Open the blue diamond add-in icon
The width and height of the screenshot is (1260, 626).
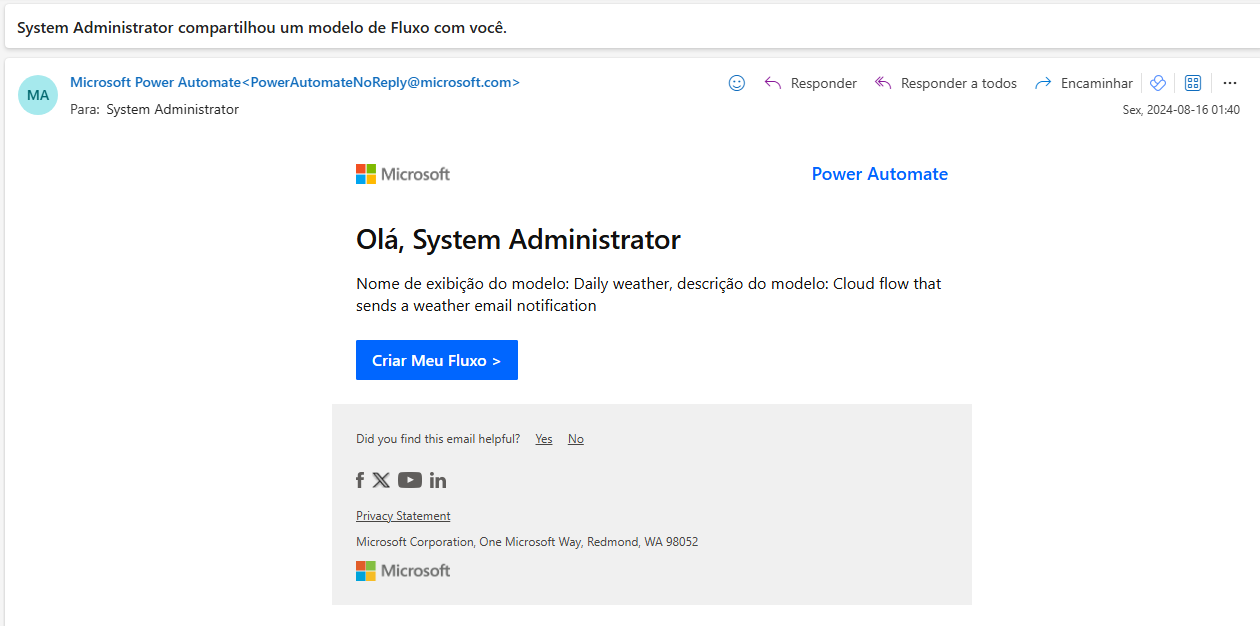1158,83
